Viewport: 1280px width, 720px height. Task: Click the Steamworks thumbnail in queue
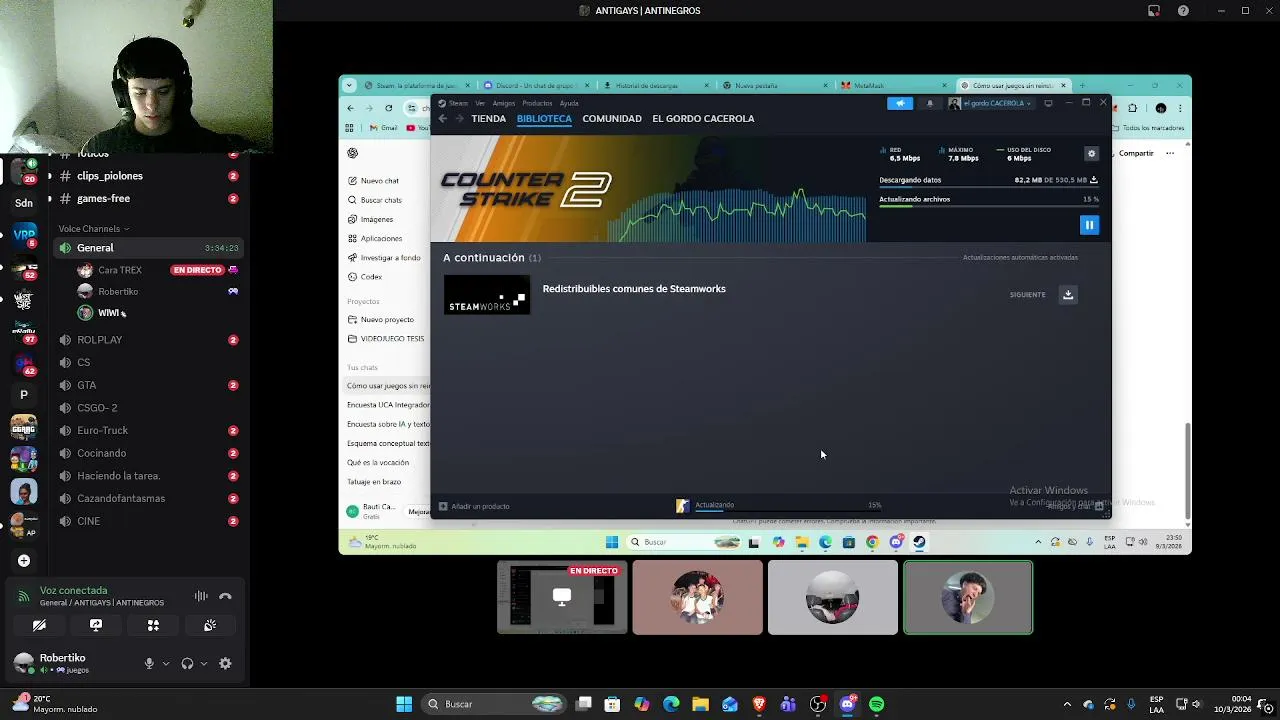487,295
